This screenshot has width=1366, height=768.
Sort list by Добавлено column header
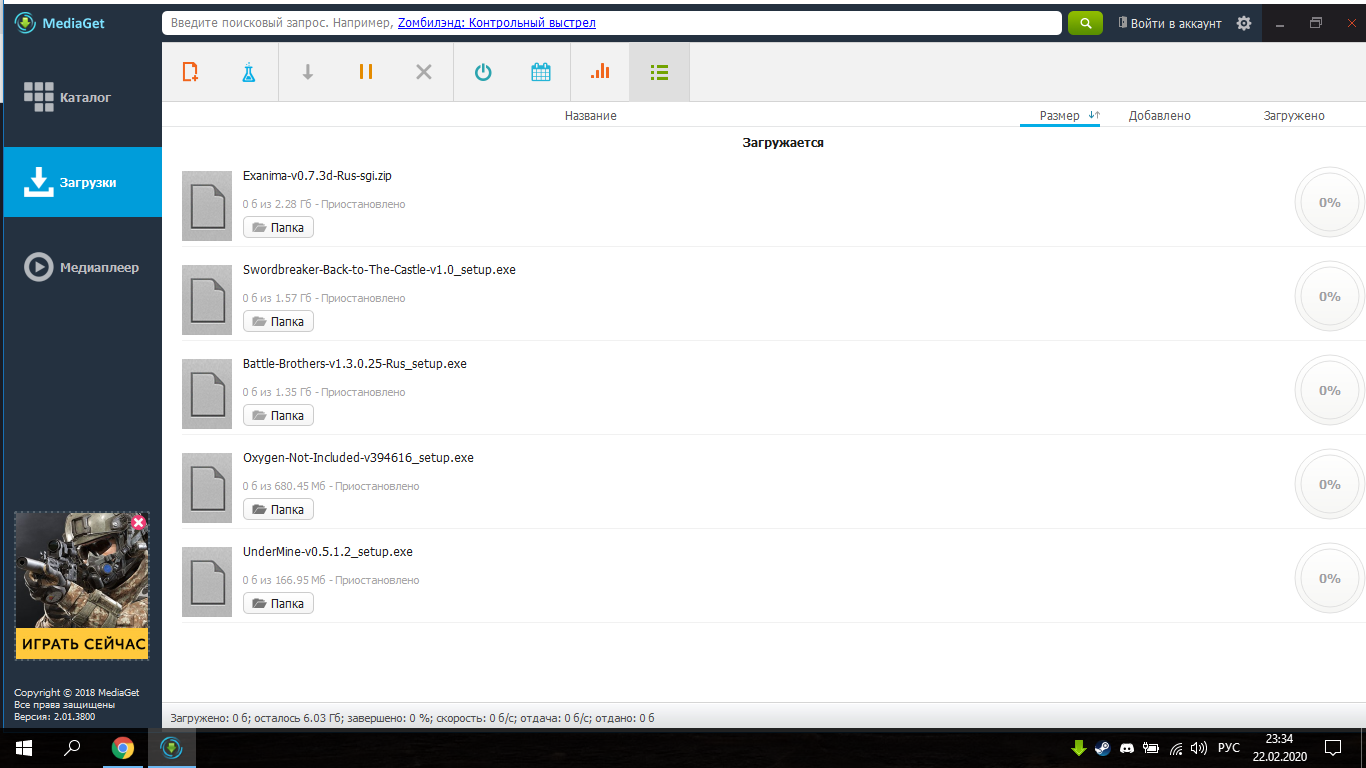pyautogui.click(x=1159, y=116)
